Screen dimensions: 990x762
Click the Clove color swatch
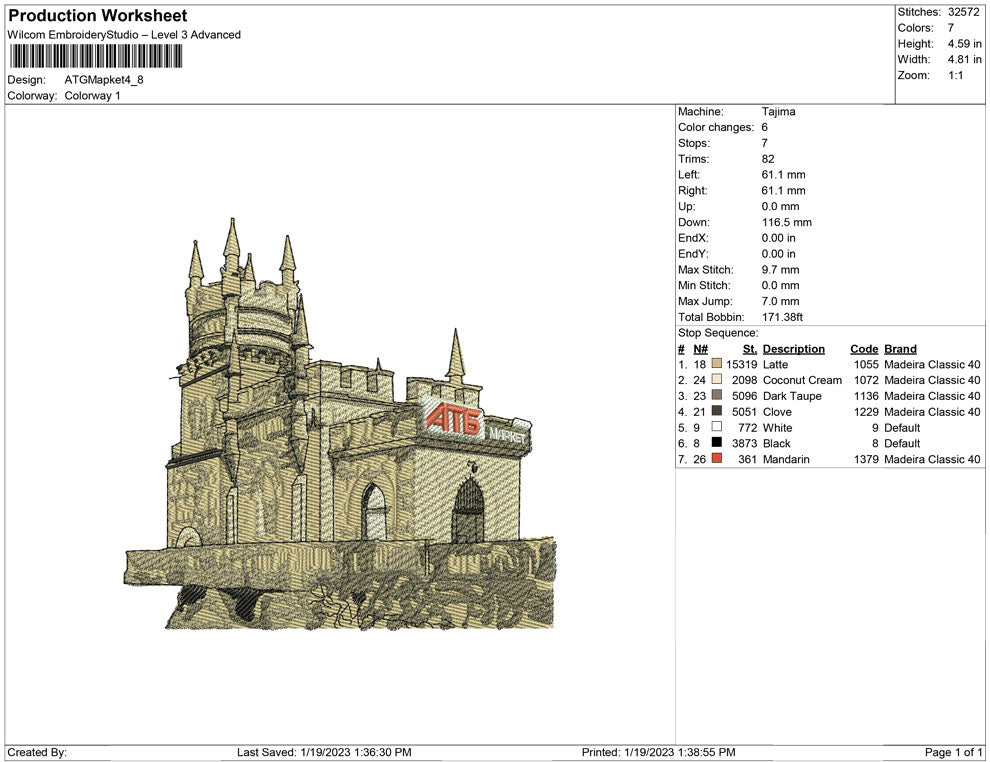coord(717,412)
